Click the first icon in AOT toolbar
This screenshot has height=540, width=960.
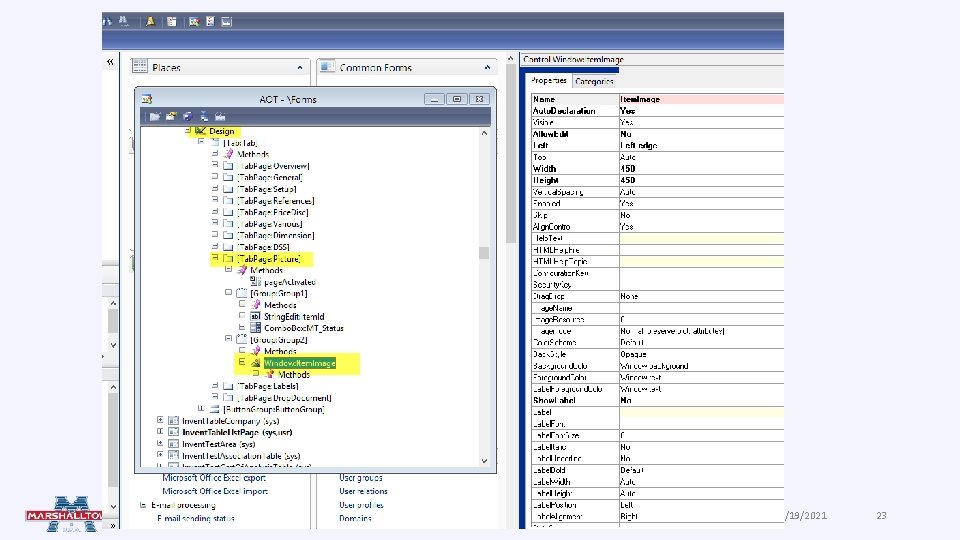click(x=154, y=116)
